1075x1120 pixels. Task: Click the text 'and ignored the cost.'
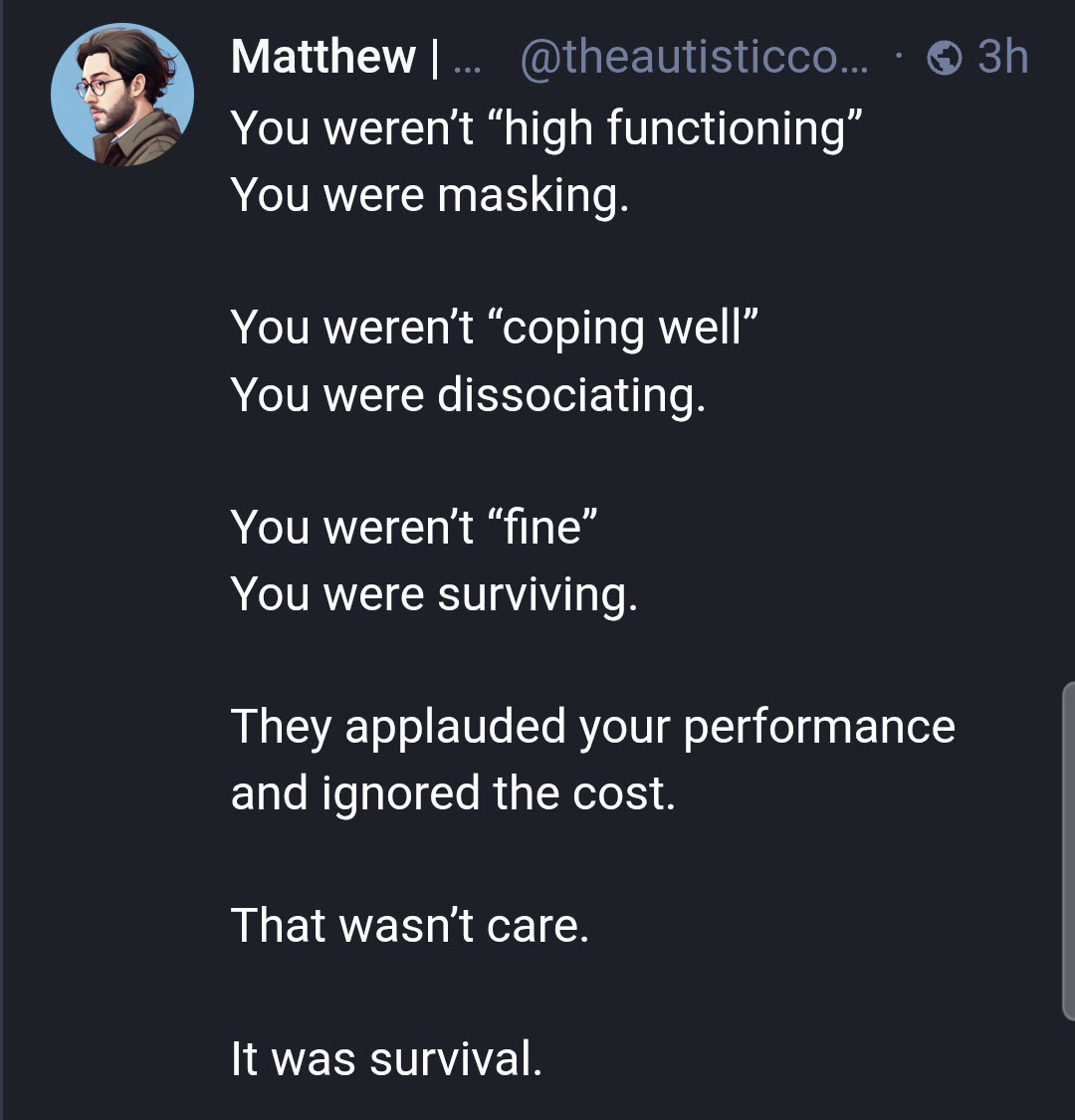click(x=453, y=793)
